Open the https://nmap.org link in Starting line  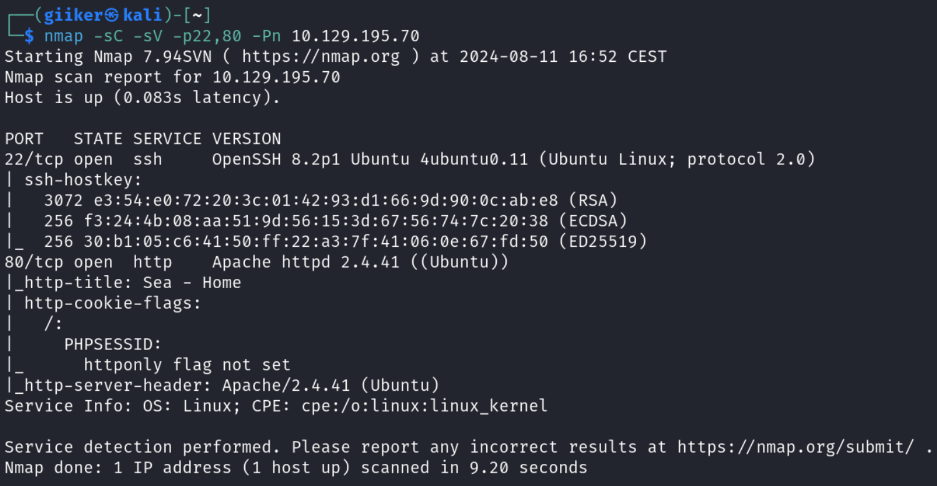click(326, 56)
